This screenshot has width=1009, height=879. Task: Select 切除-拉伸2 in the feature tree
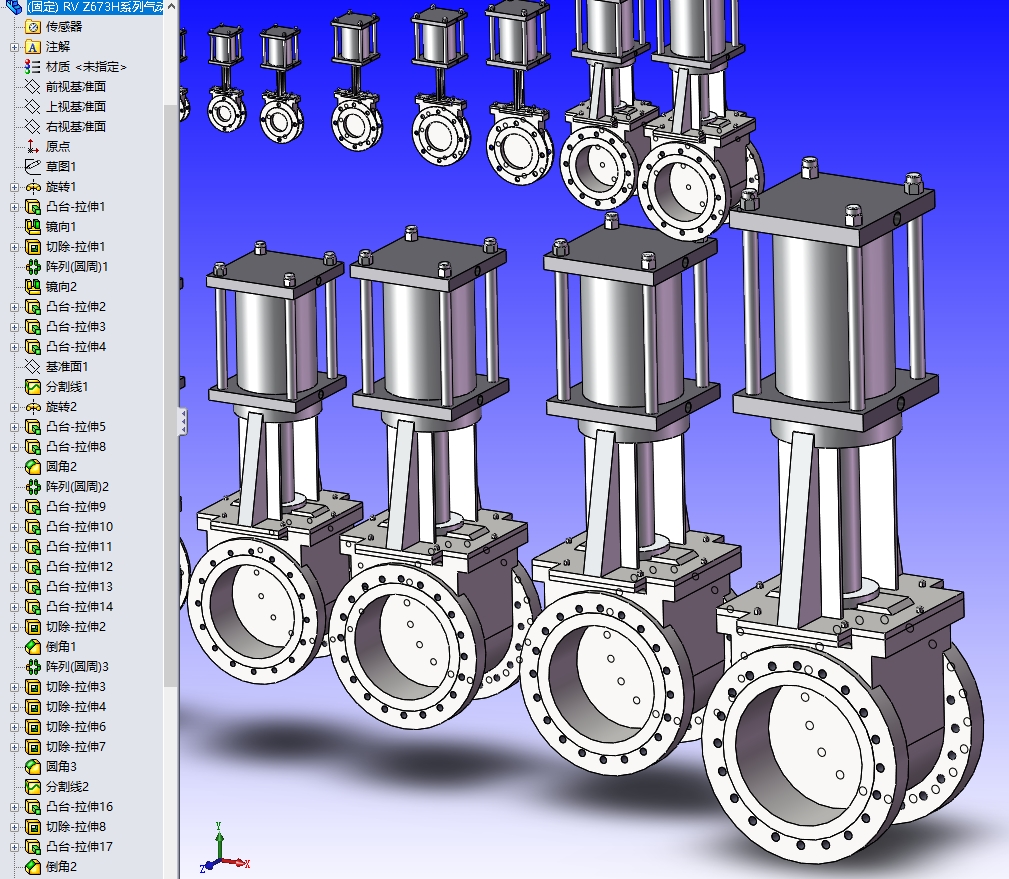pos(75,626)
